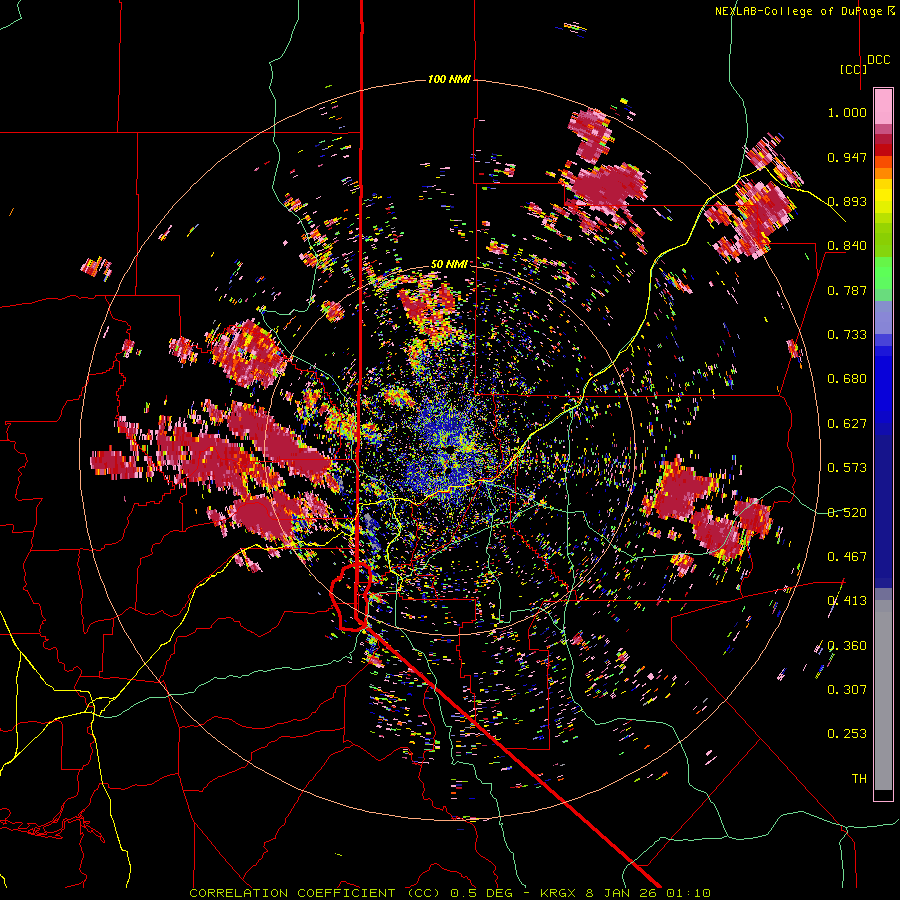Select the 0.360 scale value

click(847, 646)
